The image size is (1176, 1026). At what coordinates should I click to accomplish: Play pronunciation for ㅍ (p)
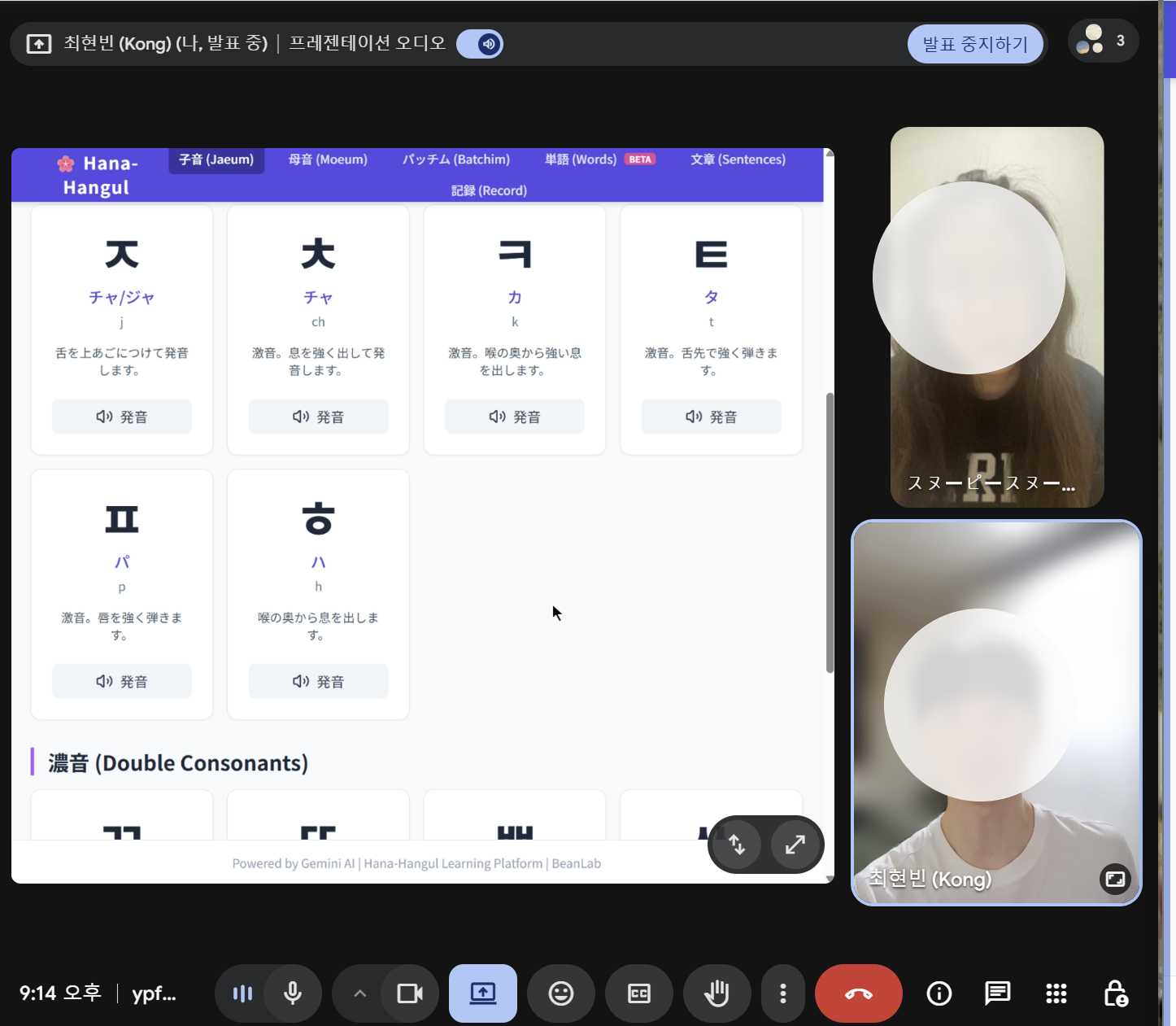(x=122, y=681)
